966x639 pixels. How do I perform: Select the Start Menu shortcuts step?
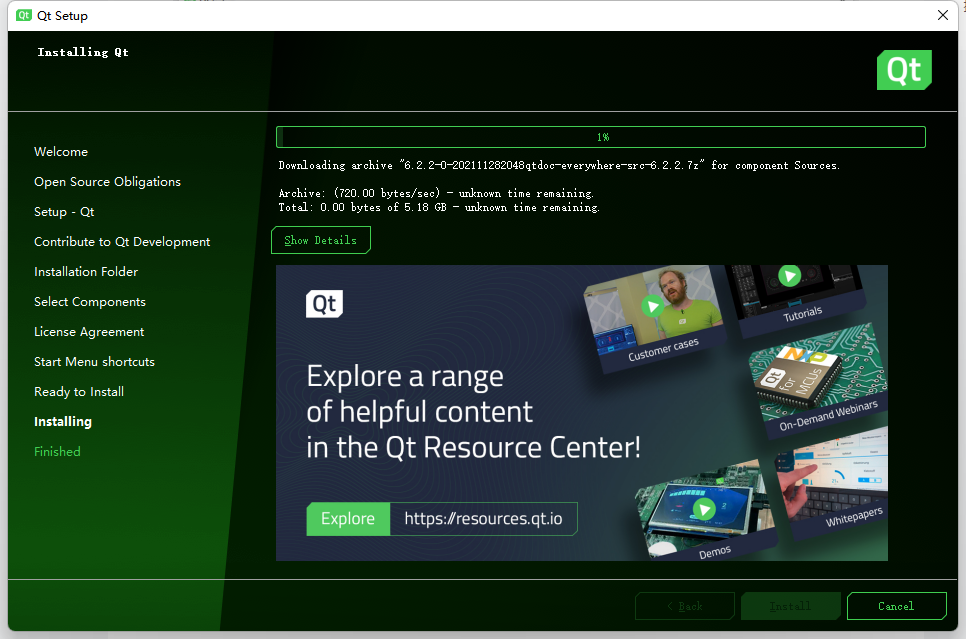(x=94, y=362)
